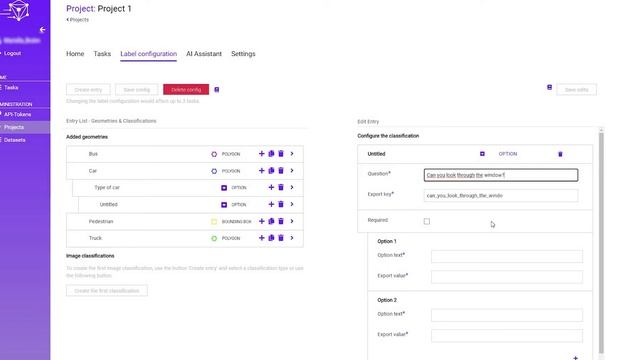The height and width of the screenshot is (360, 640).
Task: Duplicate the Pedestrian entry
Action: pos(271,221)
